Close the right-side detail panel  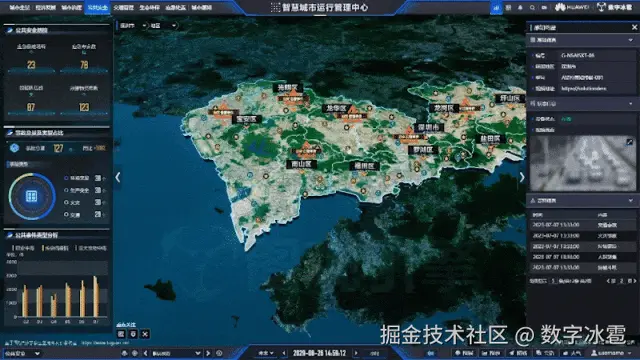634,27
